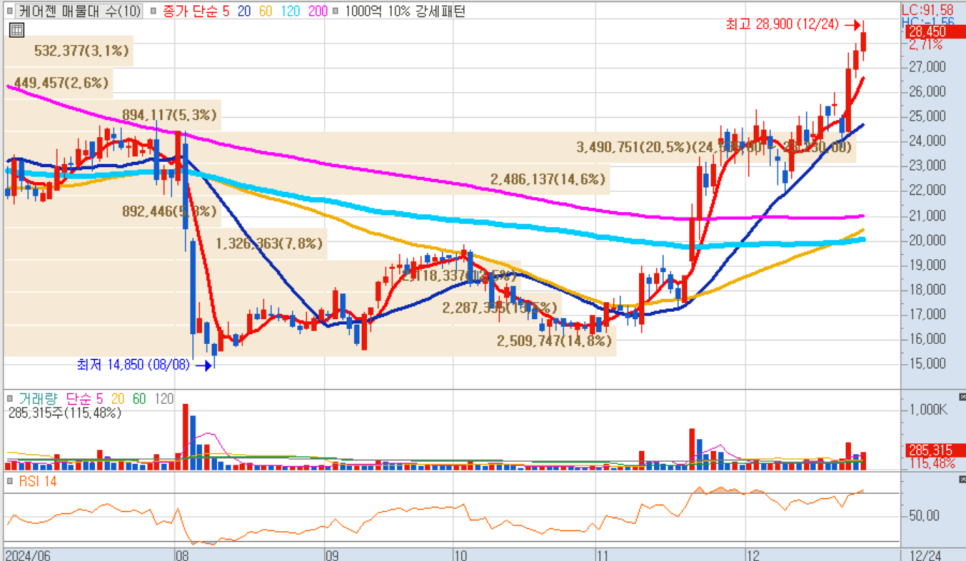Select the 1000억 10% 강세패턴 indicator label
Viewport: 966px width, 561px height.
tap(405, 11)
